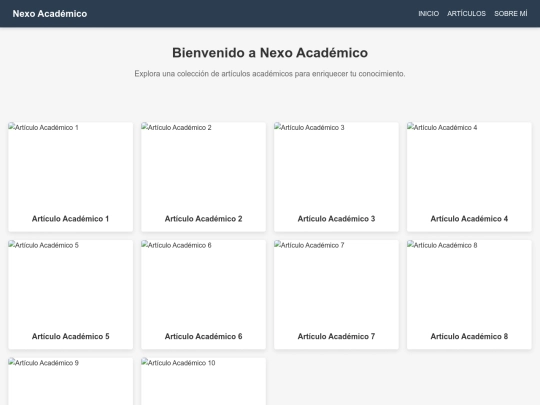Click the Nexo Académico site logo
Image resolution: width=540 pixels, height=405 pixels.
(x=50, y=14)
